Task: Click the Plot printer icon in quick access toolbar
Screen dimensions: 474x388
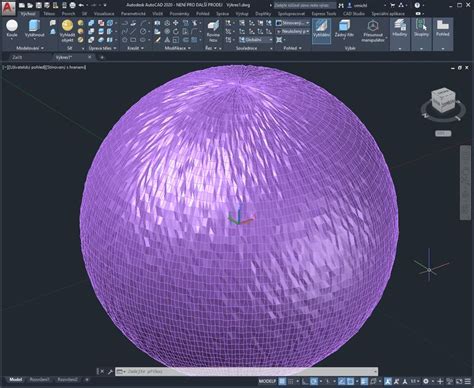Action: point(72,5)
